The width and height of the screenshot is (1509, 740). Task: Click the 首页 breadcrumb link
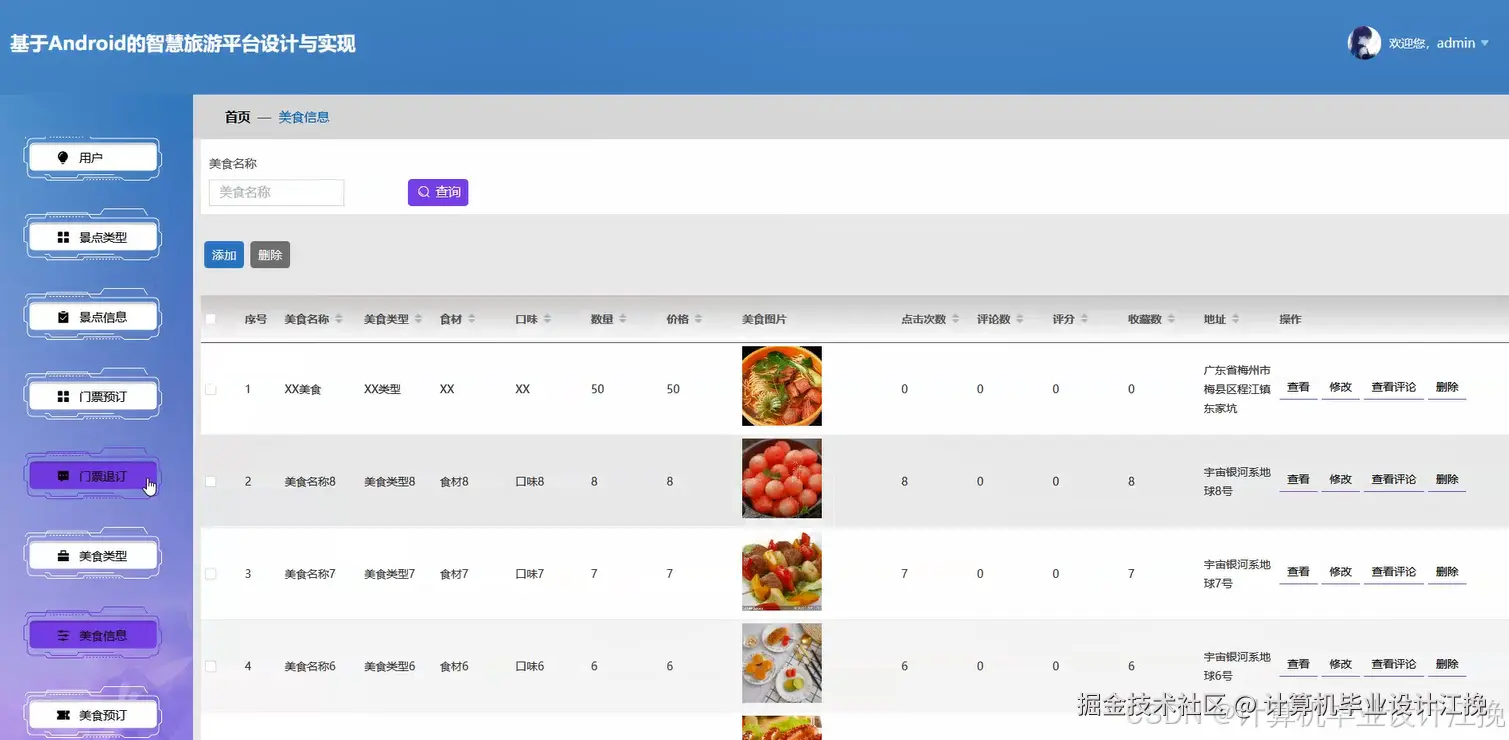[x=238, y=117]
